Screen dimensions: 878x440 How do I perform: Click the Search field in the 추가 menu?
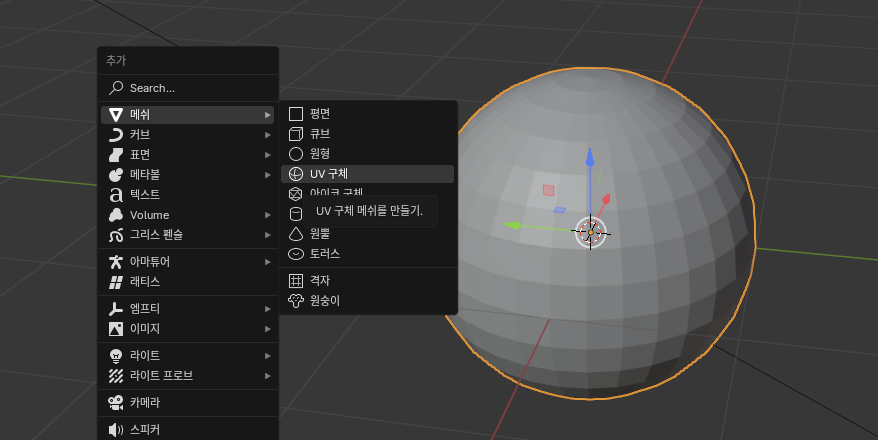point(188,88)
